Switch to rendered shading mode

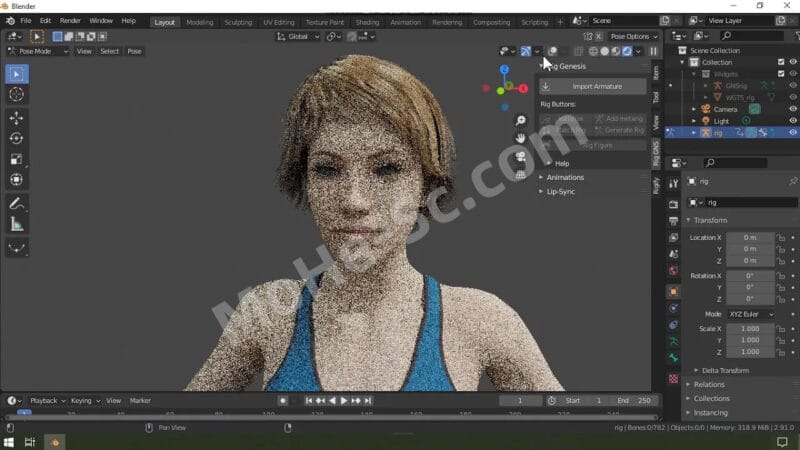pos(627,51)
